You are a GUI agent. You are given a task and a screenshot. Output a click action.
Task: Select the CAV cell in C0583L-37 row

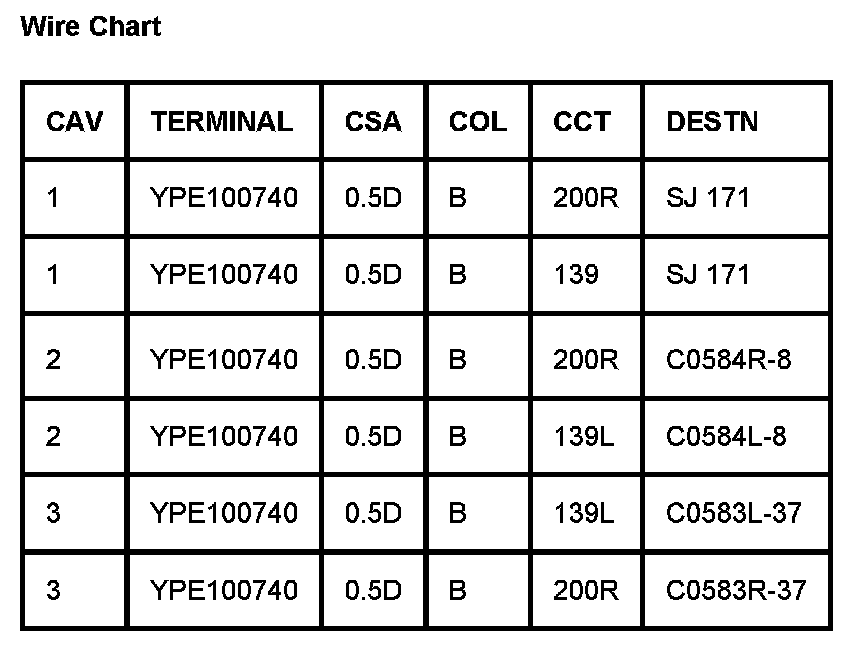coord(53,513)
